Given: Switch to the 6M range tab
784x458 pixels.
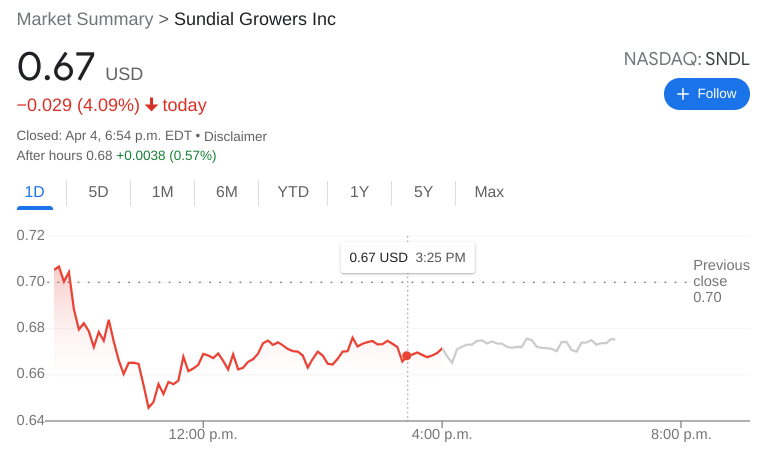Looking at the screenshot, I should (x=226, y=192).
